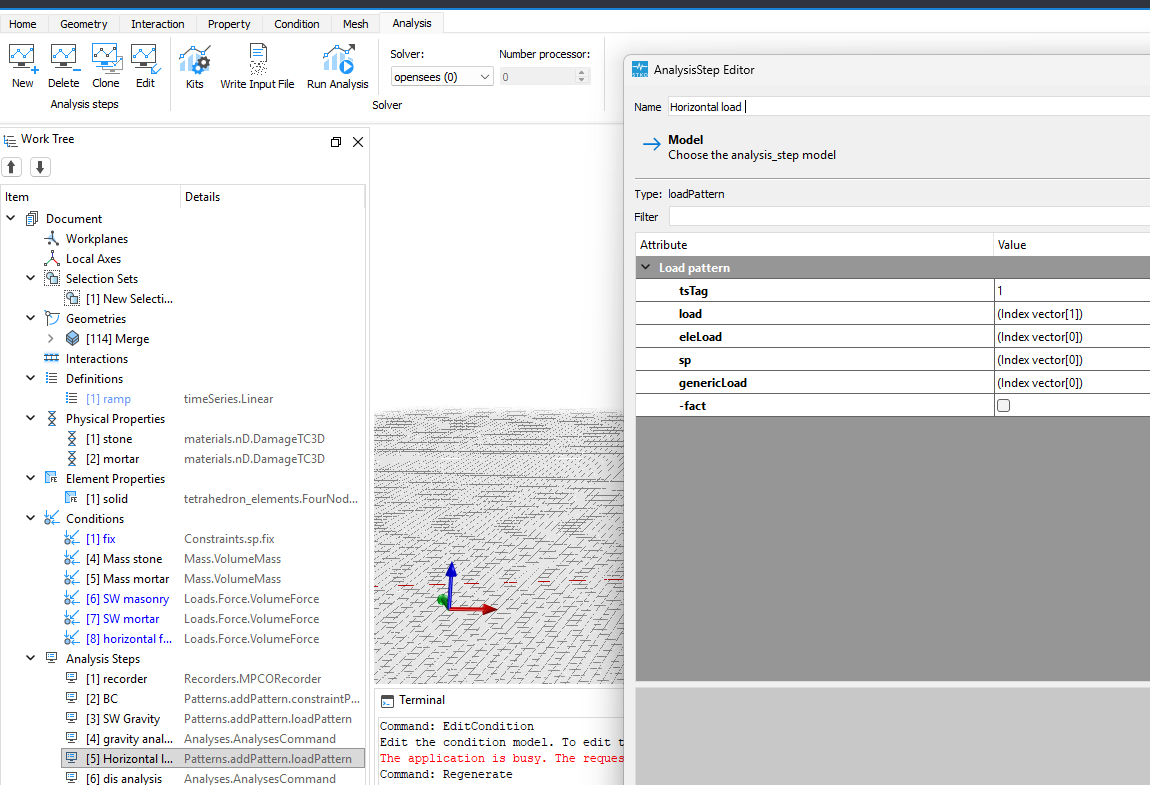Select [1] ramp time series definition
The image size is (1150, 785).
[x=108, y=398]
